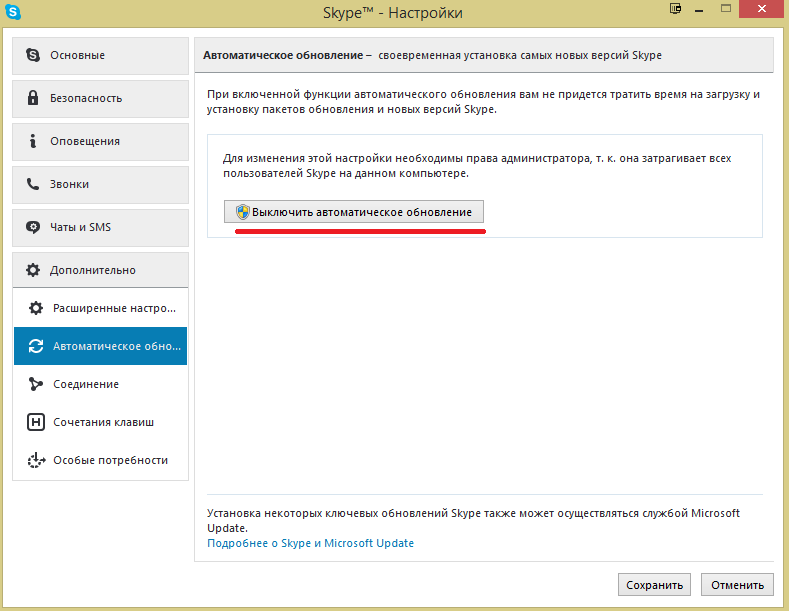Click the chat bubble icon for Чаты и SMS

point(33,227)
